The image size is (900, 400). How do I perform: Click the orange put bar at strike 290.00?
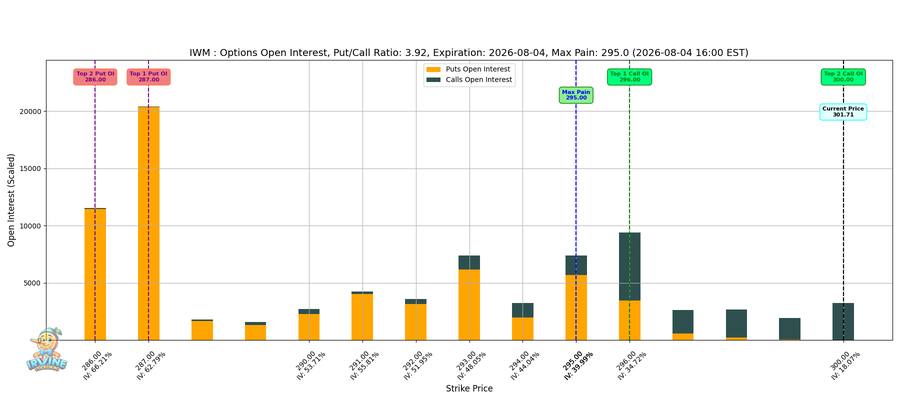click(309, 327)
